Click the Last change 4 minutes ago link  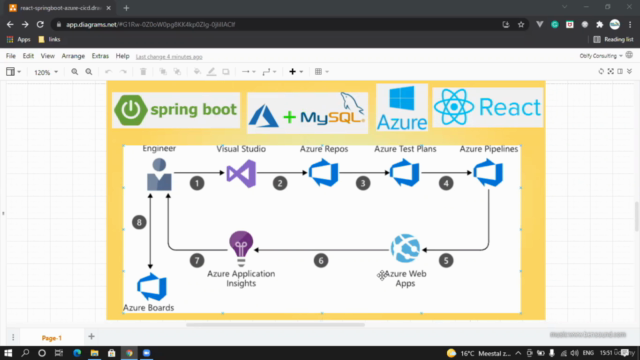pyautogui.click(x=169, y=57)
